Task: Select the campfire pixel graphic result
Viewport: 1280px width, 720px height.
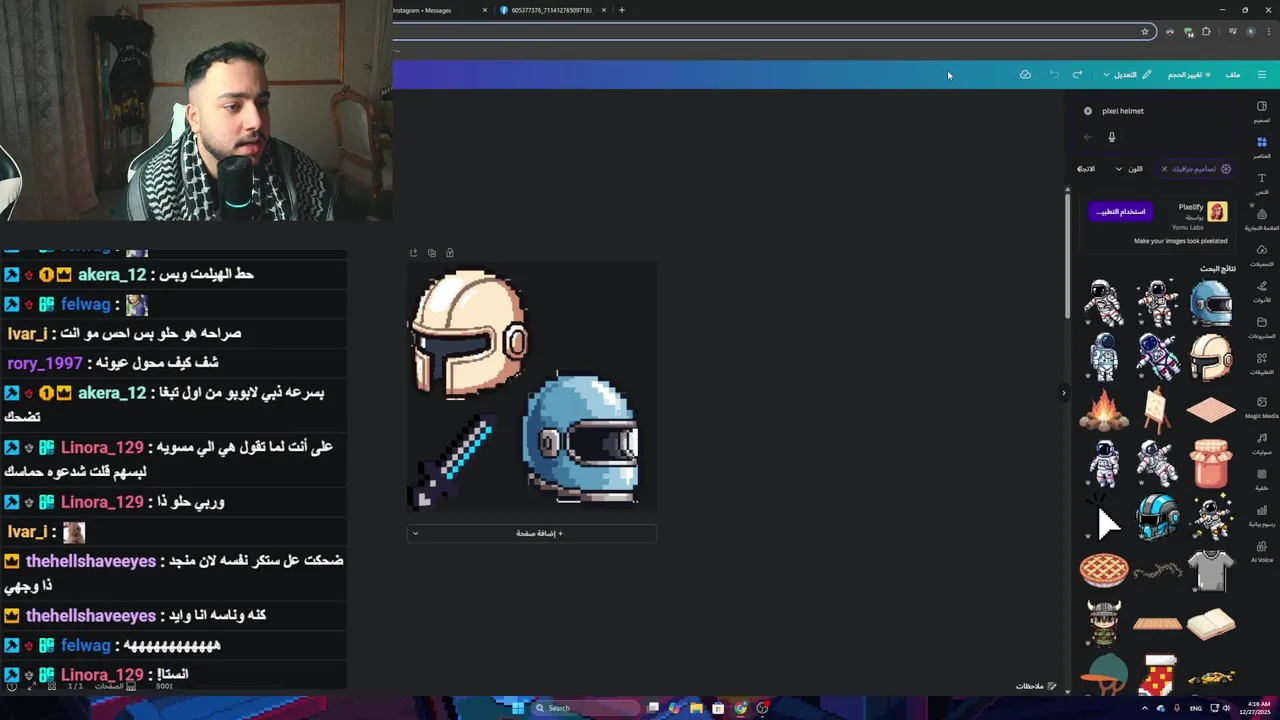Action: 1104,410
